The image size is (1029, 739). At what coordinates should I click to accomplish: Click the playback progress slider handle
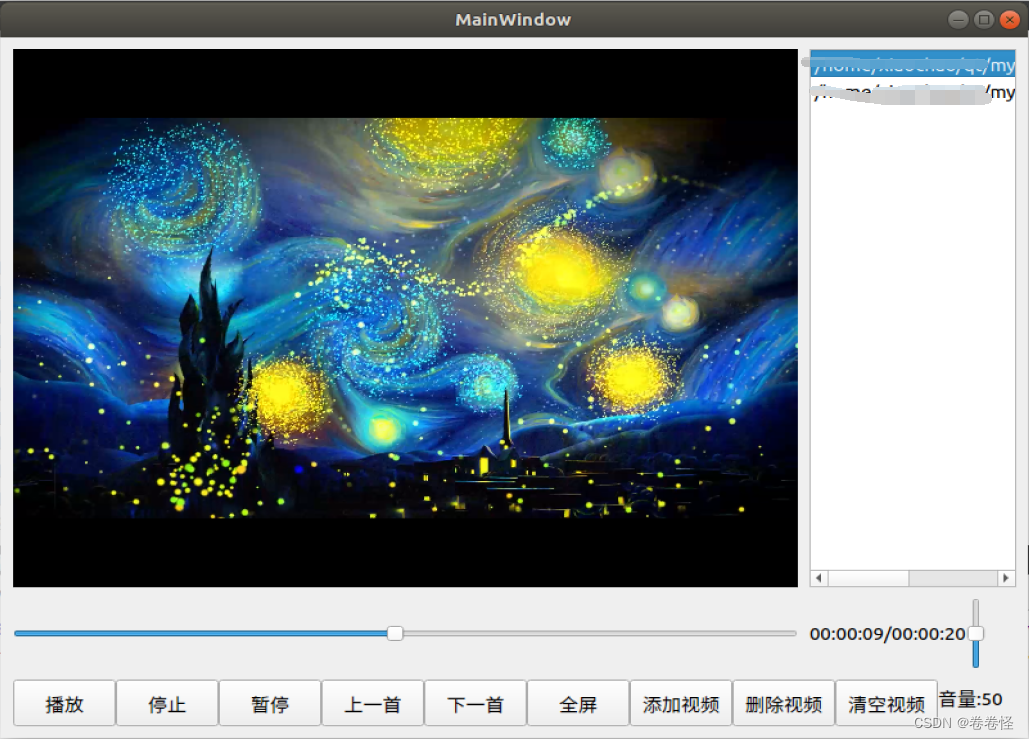[x=395, y=633]
